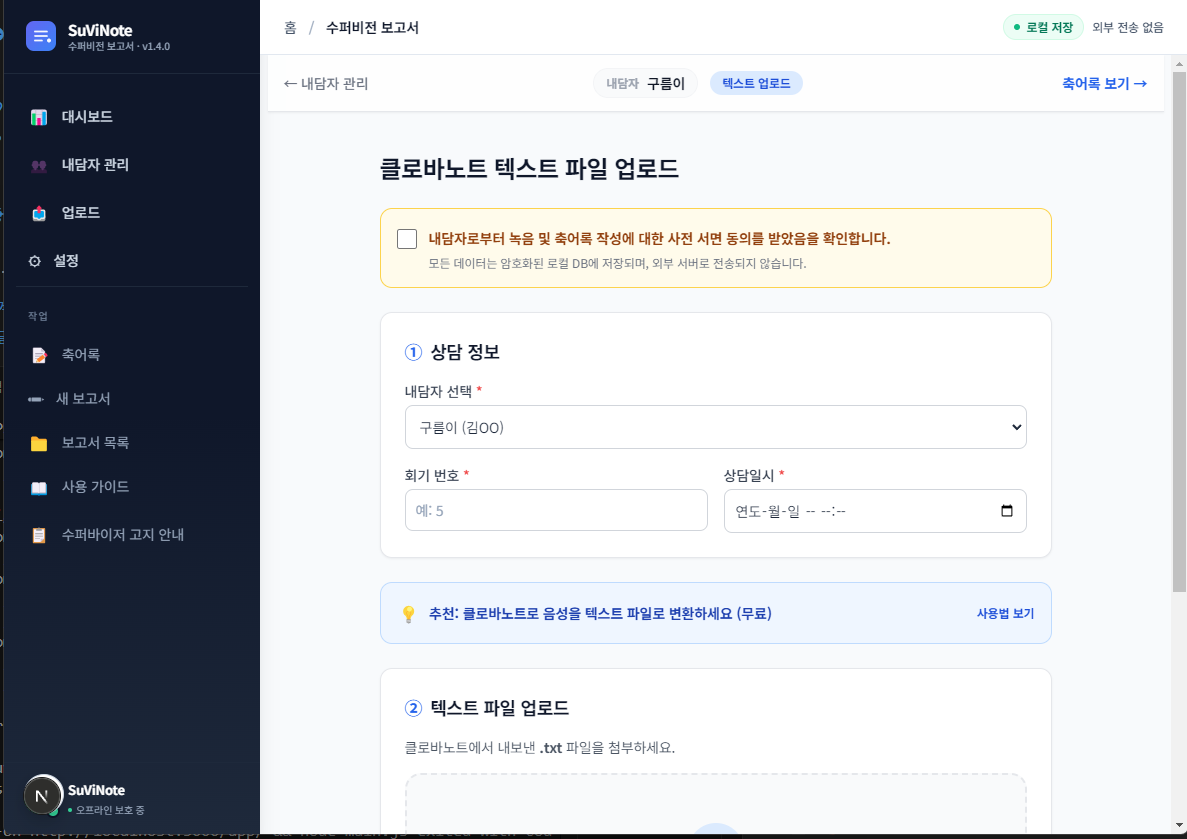Open the 내담자 선택 dropdown
The width and height of the screenshot is (1187, 839).
[715, 426]
